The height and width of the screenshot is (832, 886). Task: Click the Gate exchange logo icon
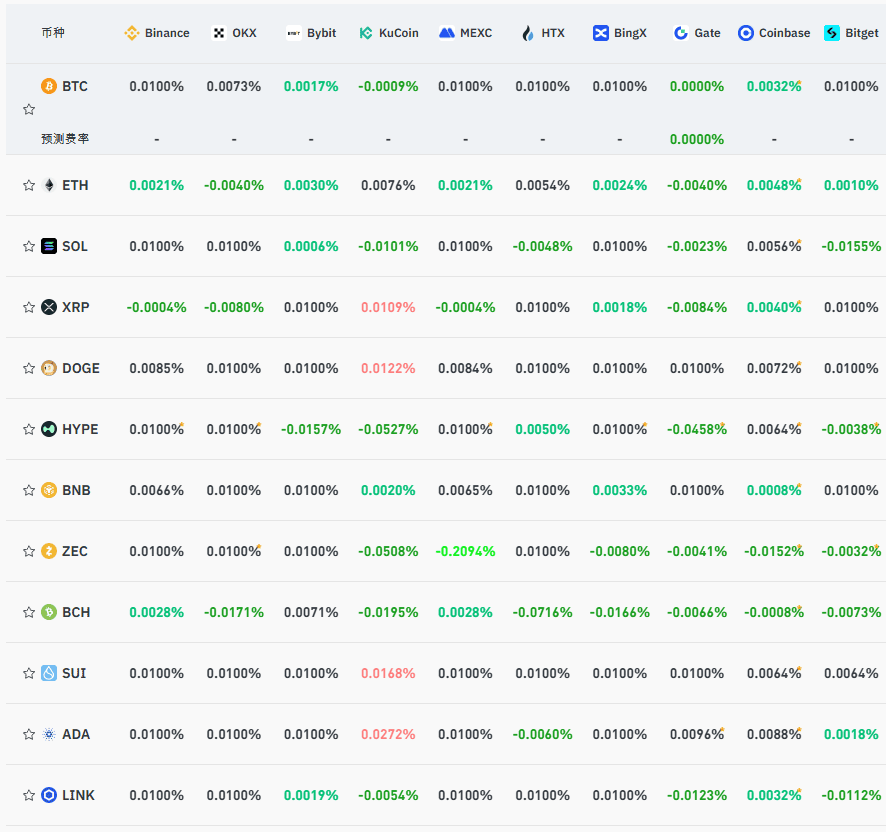click(681, 33)
